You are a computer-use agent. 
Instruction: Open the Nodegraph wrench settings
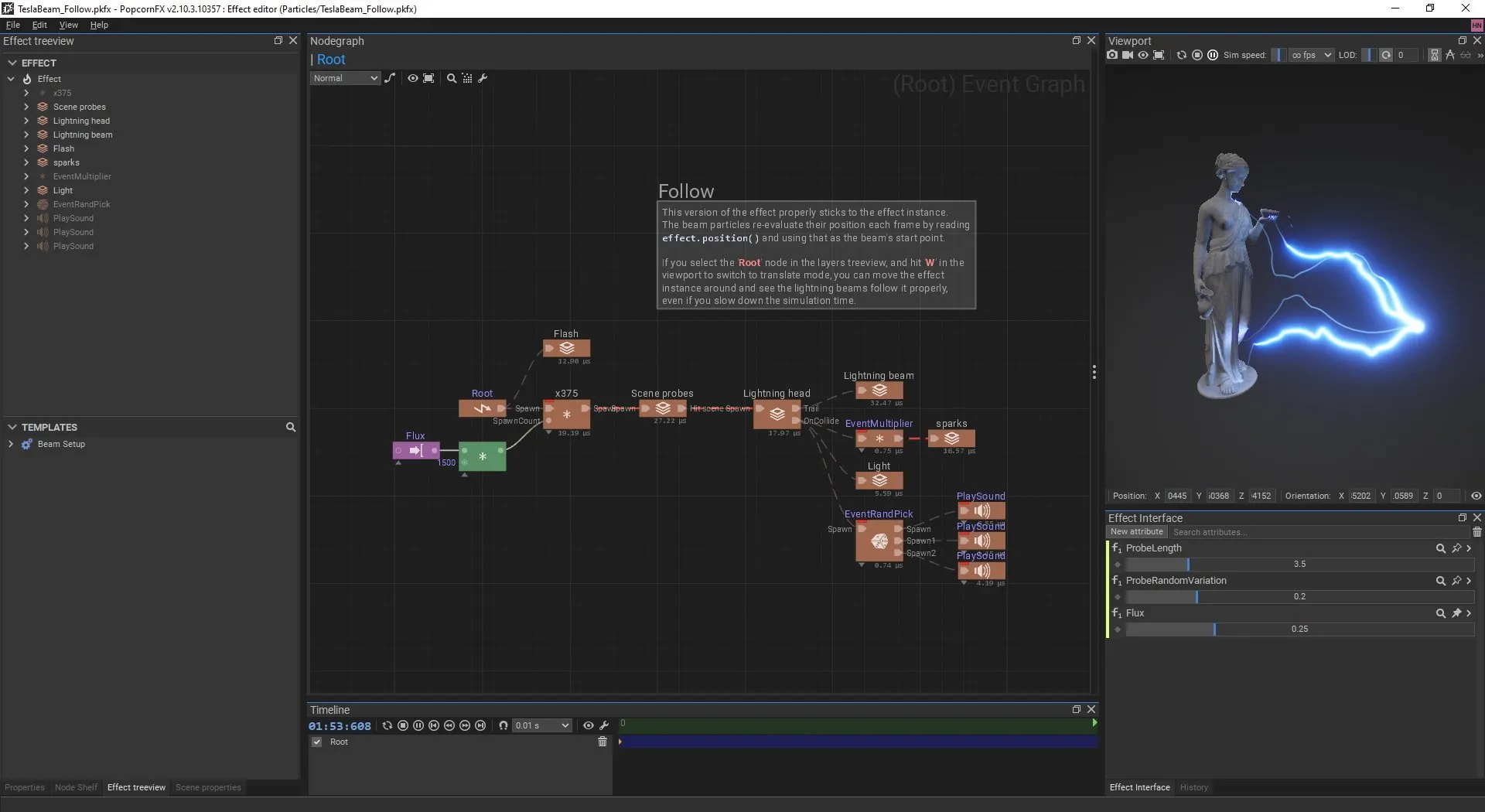coord(483,78)
